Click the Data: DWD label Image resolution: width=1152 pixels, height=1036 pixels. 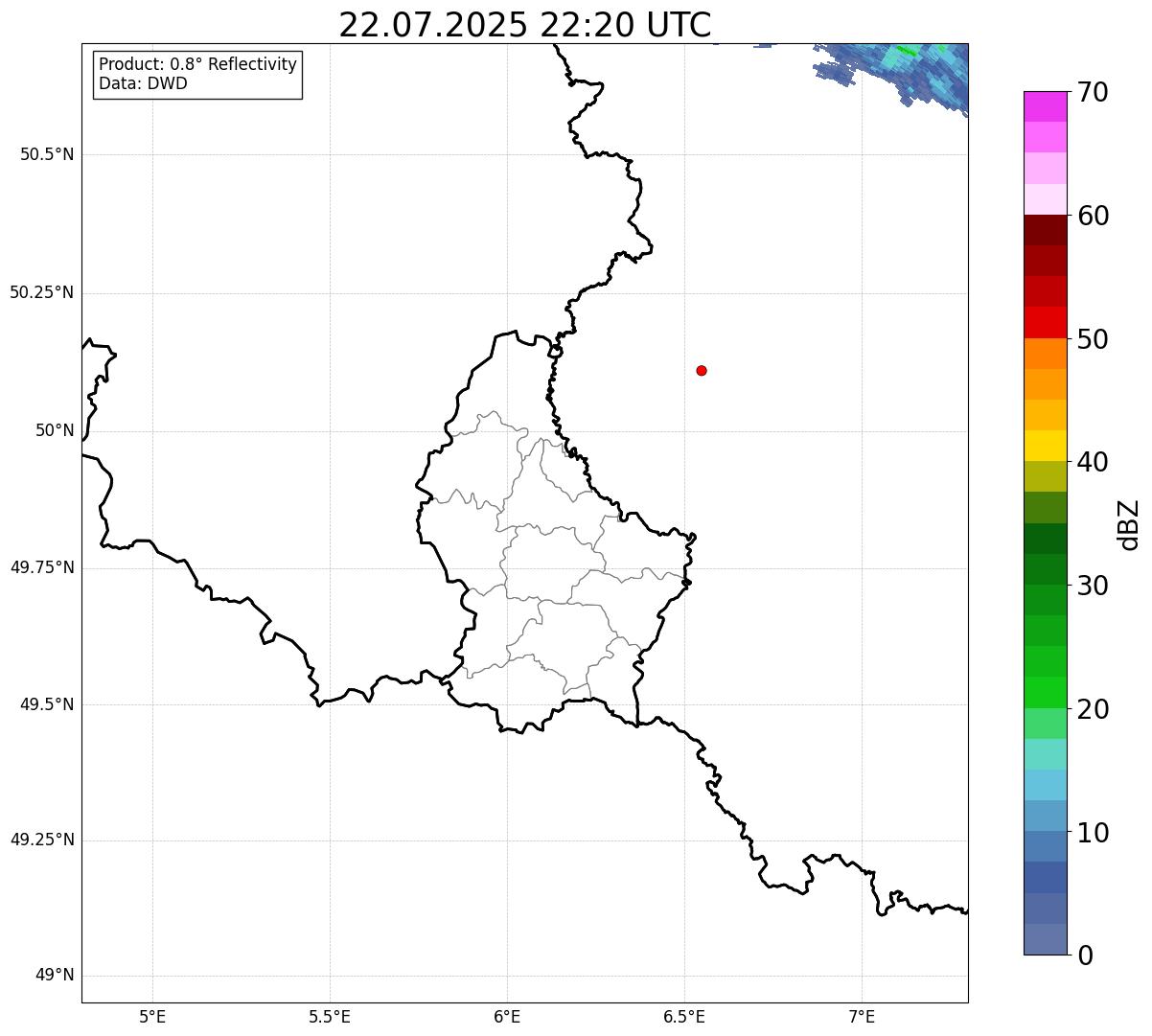(143, 83)
